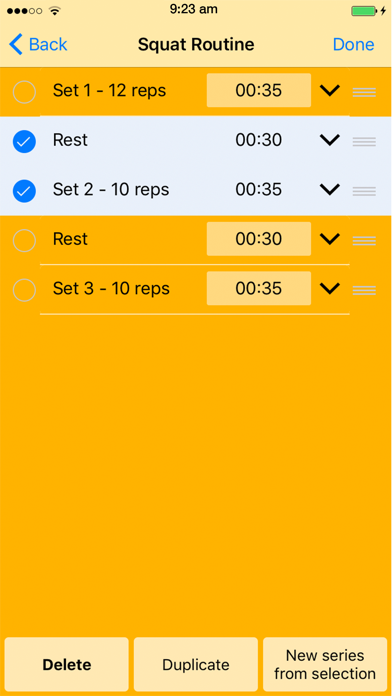Select the Set 3 - 10 reps circle
Viewport: 392px width, 696px height.
coord(24,290)
